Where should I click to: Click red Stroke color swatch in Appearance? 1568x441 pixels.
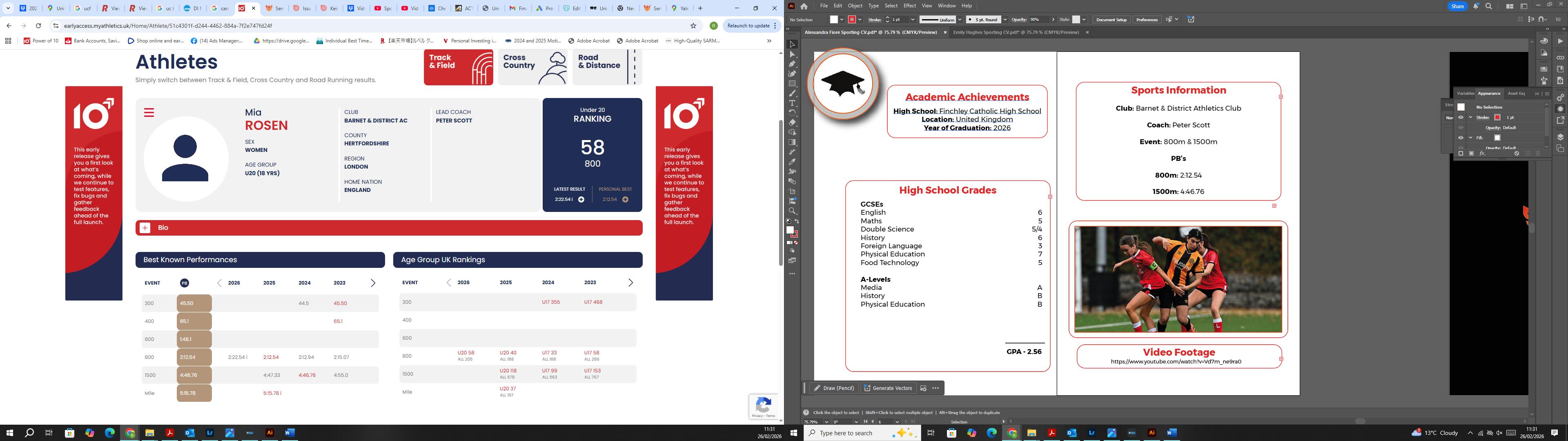[1497, 118]
